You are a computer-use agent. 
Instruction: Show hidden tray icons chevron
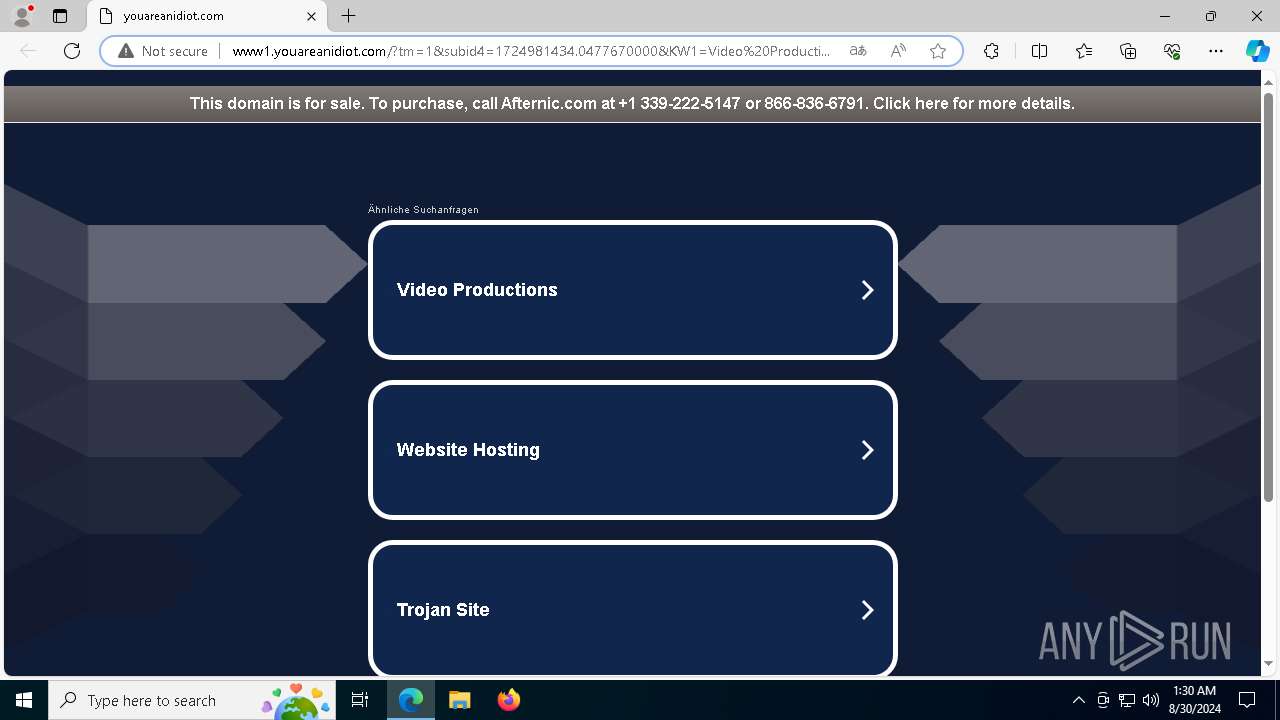[x=1078, y=700]
